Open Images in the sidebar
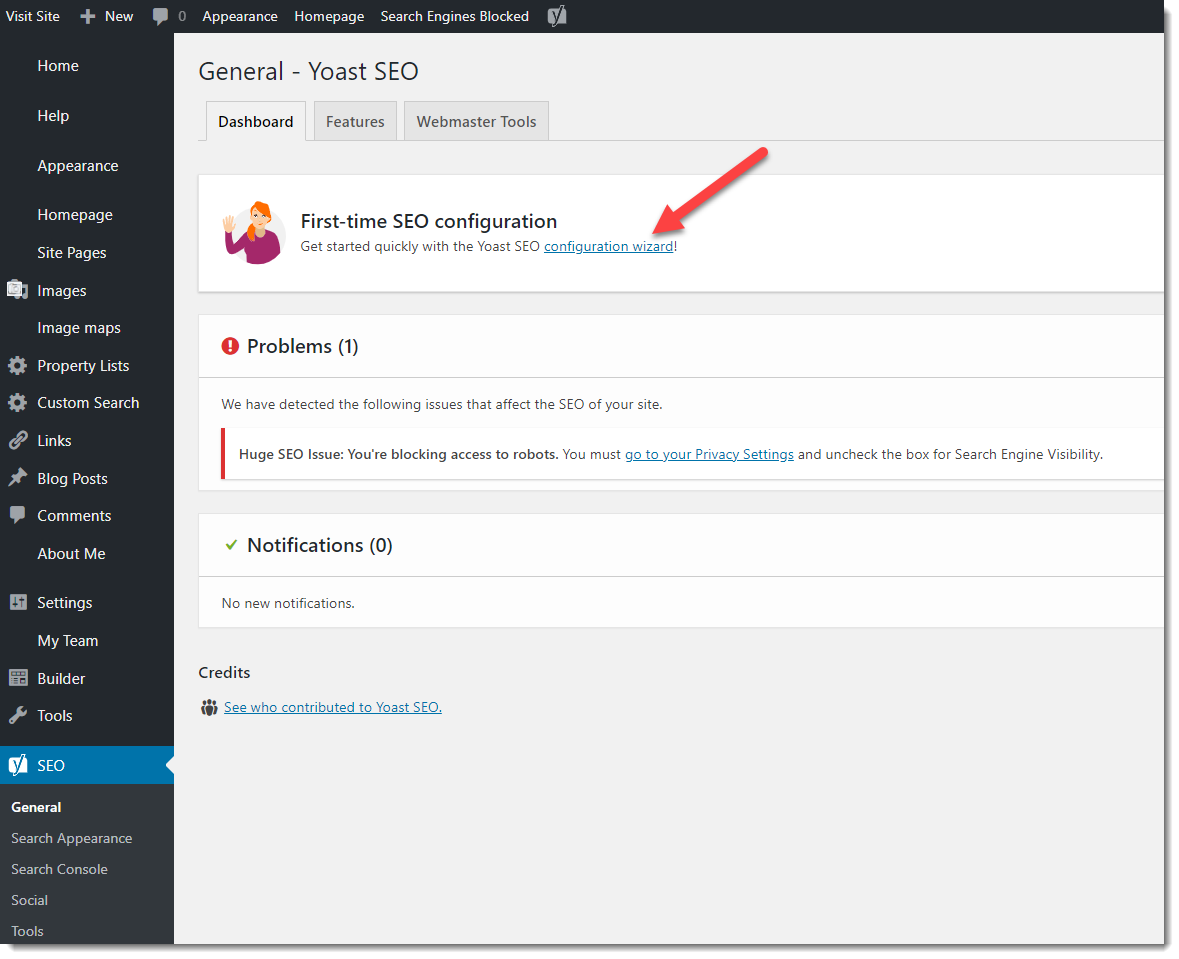This screenshot has width=1179, height=959. 62,290
